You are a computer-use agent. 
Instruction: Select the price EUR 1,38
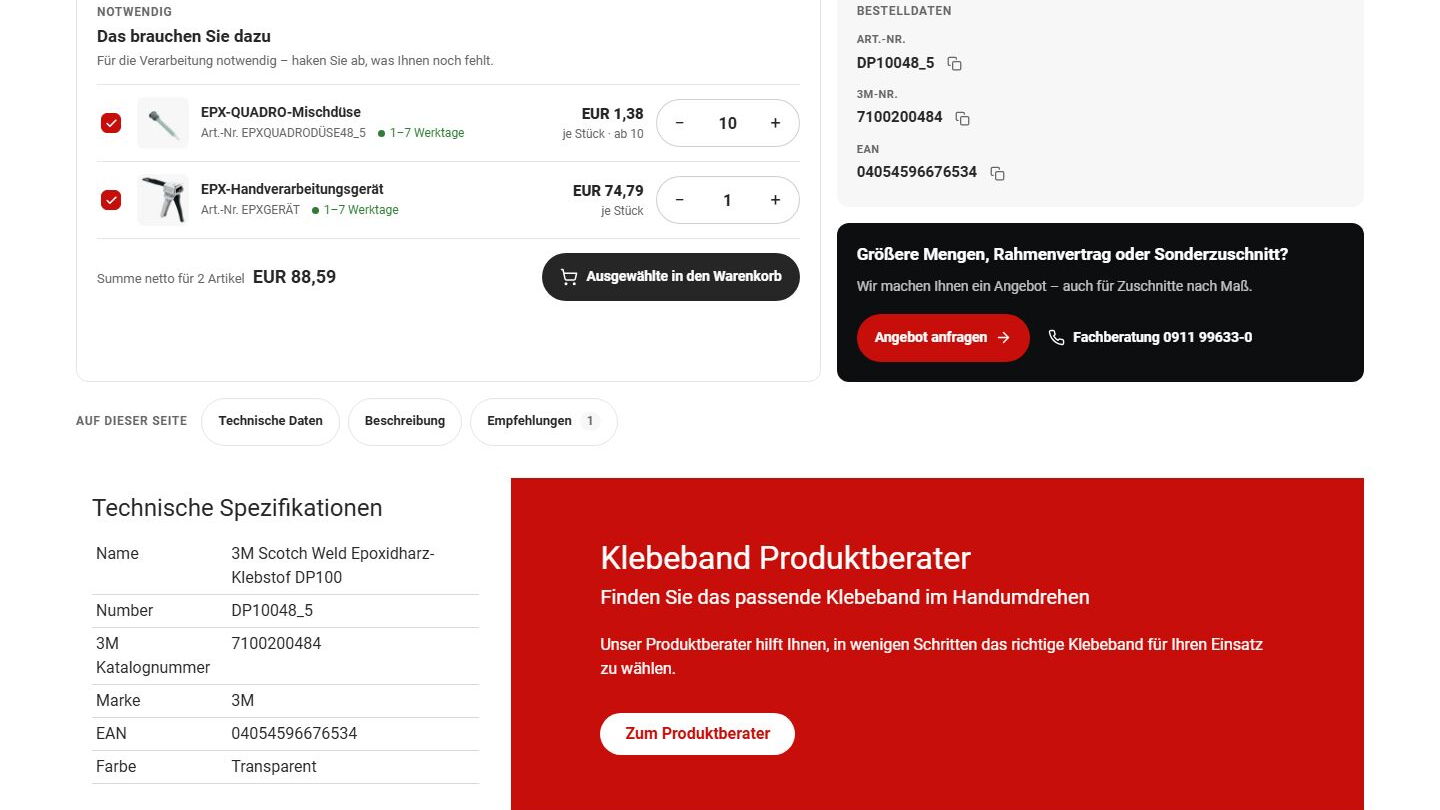[613, 114]
